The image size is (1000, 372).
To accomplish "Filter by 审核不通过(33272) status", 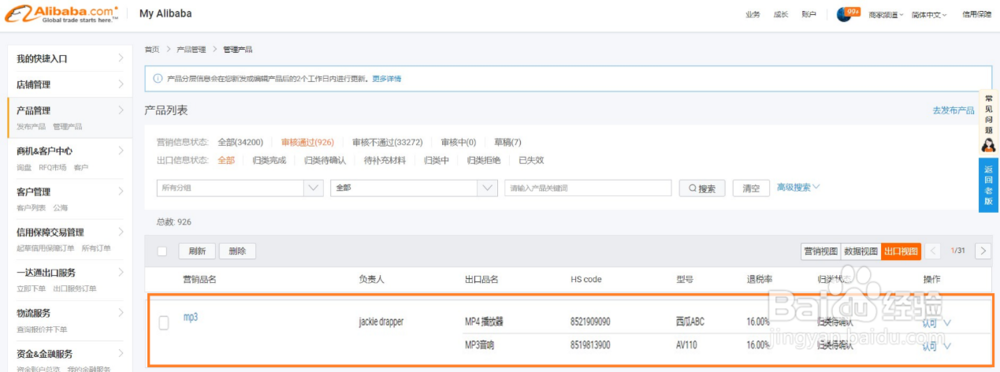I will [387, 142].
